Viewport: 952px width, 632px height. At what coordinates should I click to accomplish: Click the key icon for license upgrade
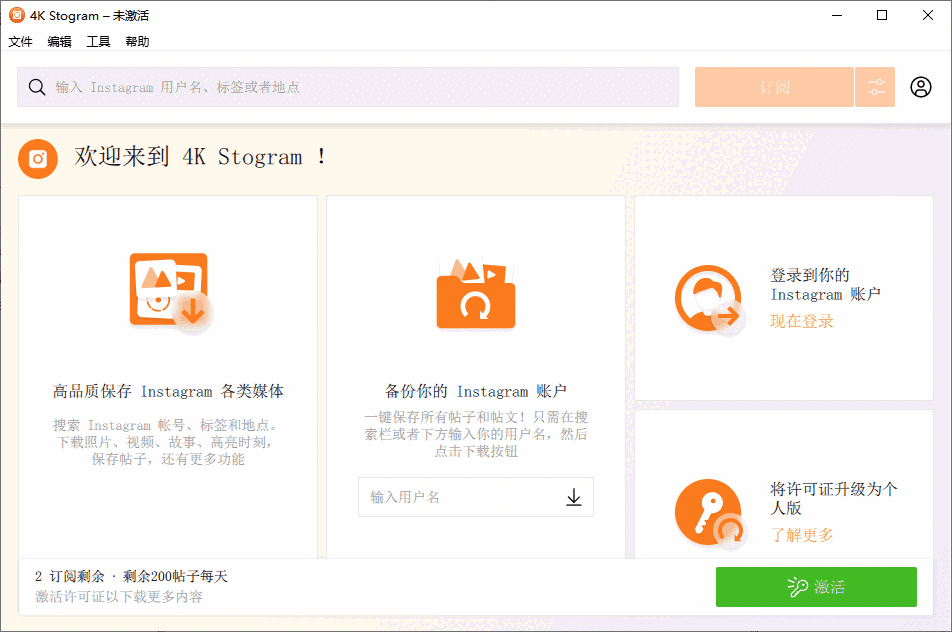pos(709,512)
